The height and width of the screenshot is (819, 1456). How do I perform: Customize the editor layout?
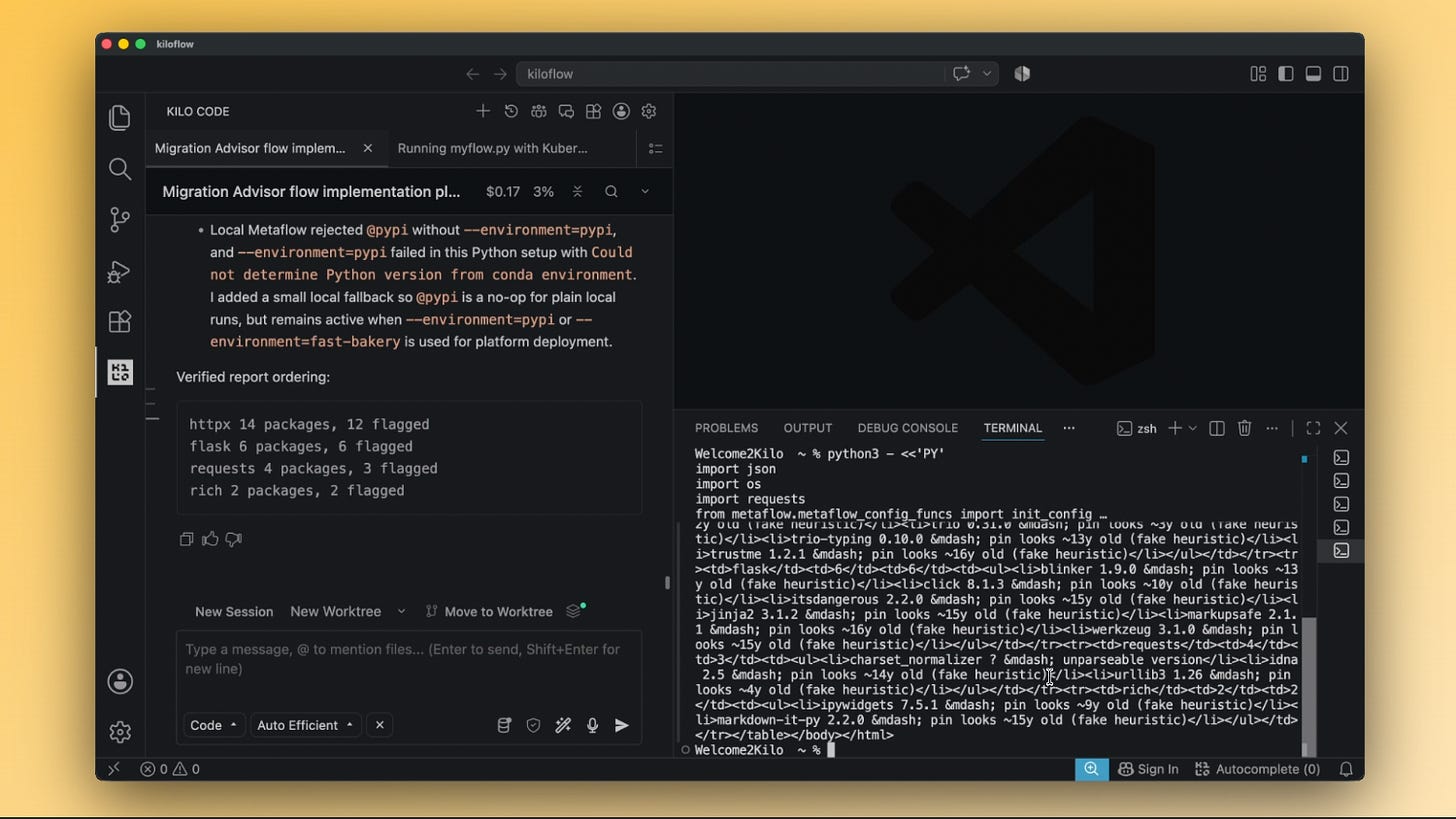coord(1258,73)
